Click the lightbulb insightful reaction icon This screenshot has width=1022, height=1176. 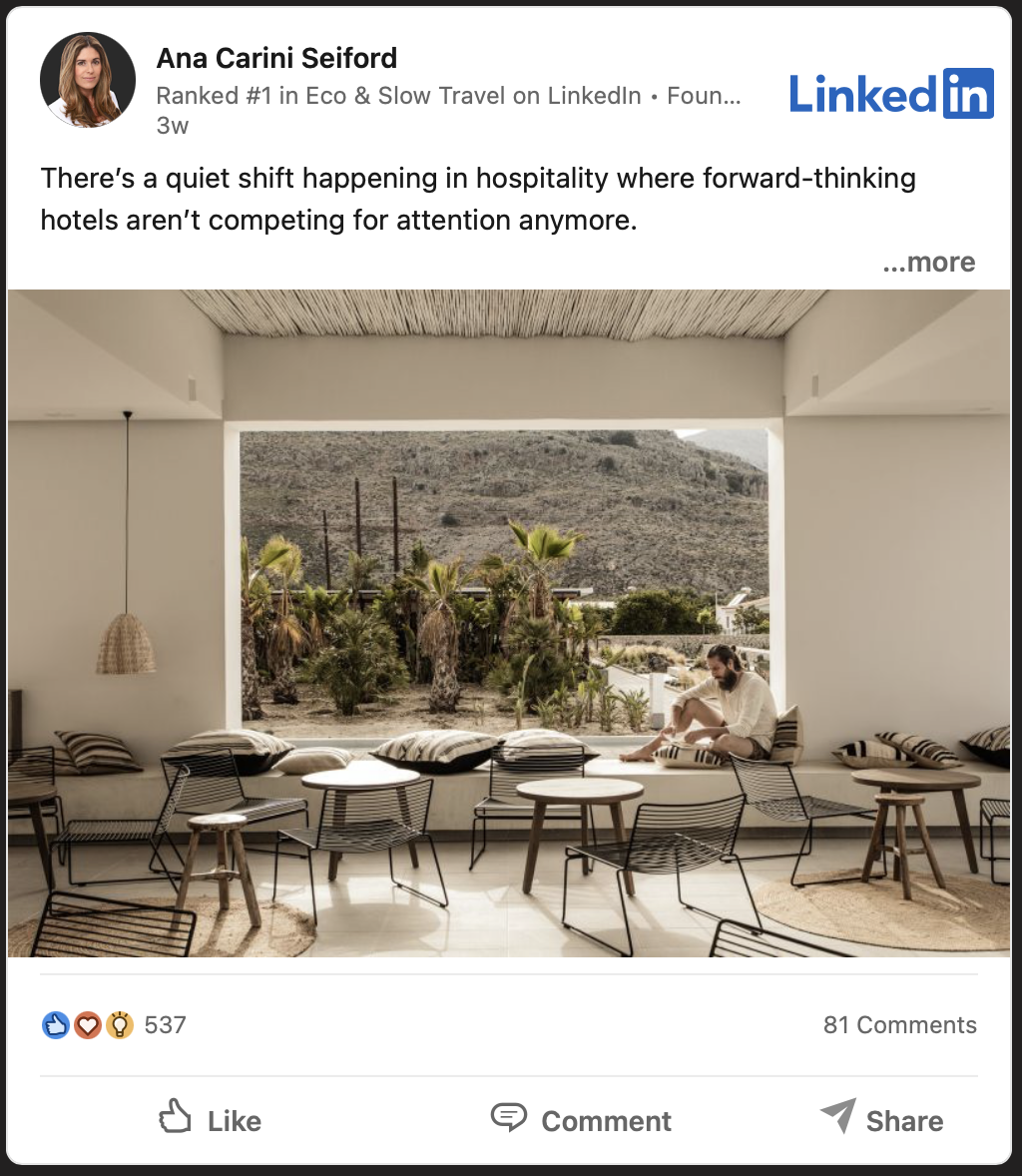pos(119,1024)
